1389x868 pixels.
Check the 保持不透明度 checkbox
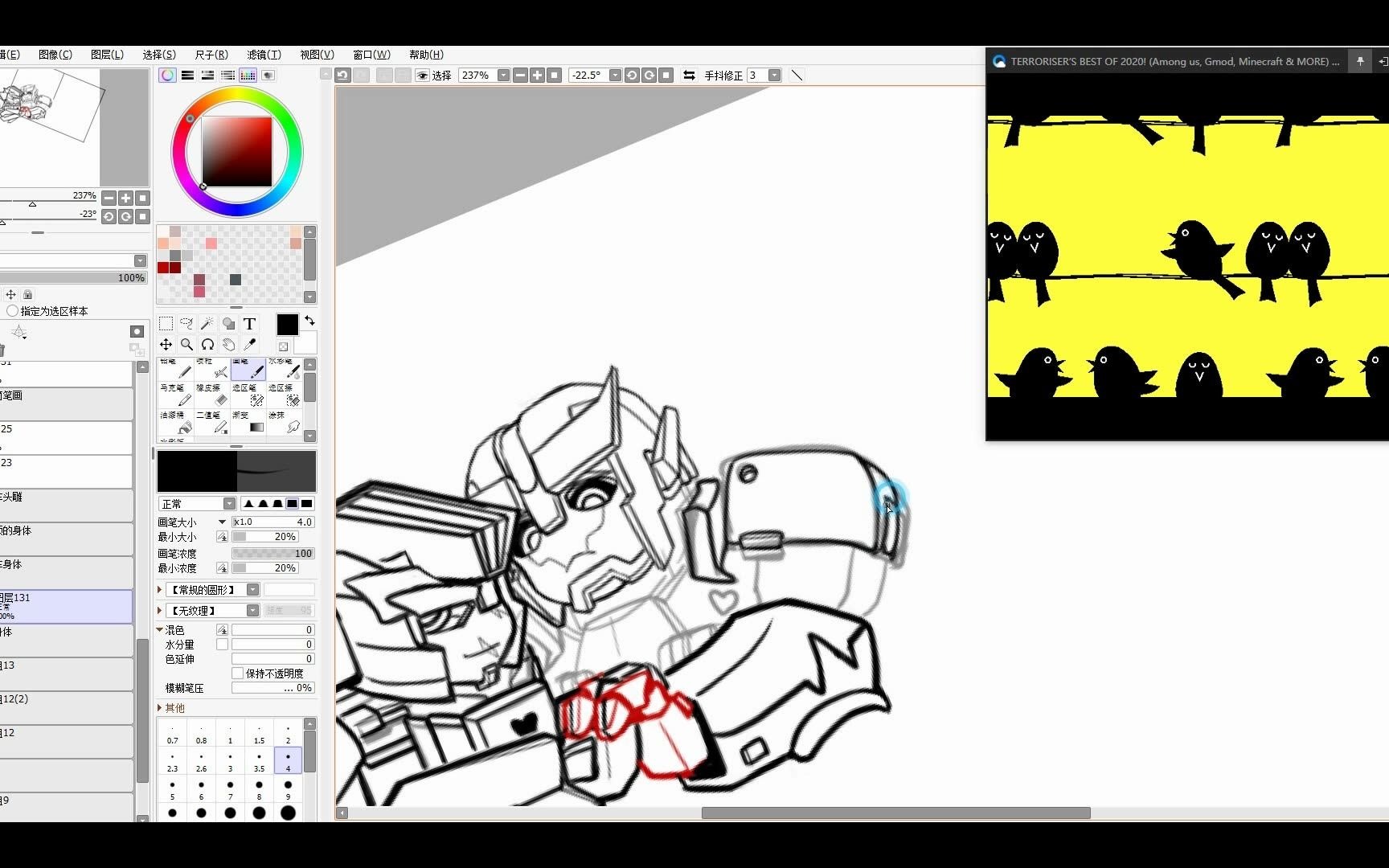point(237,674)
